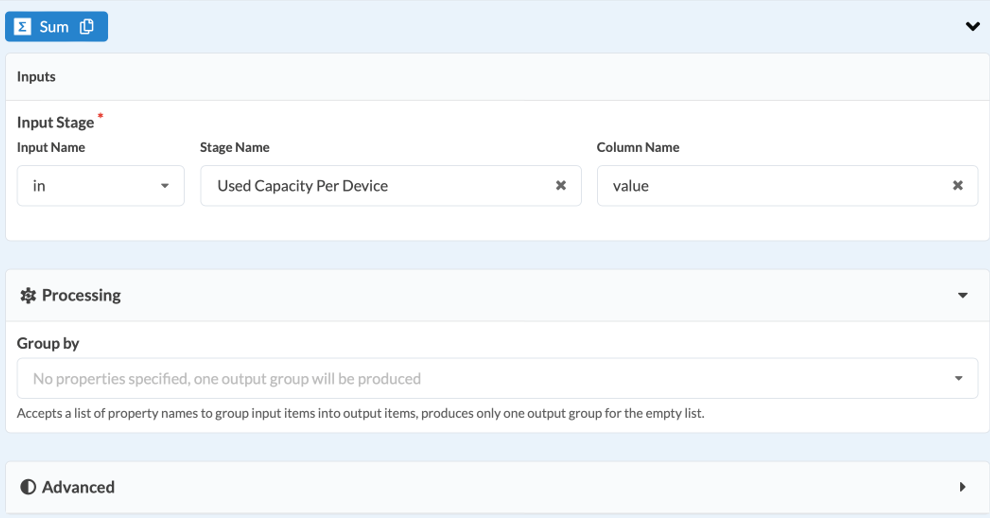This screenshot has width=990, height=518.
Task: Click the half-circle icon beside Advanced
Action: coord(28,488)
